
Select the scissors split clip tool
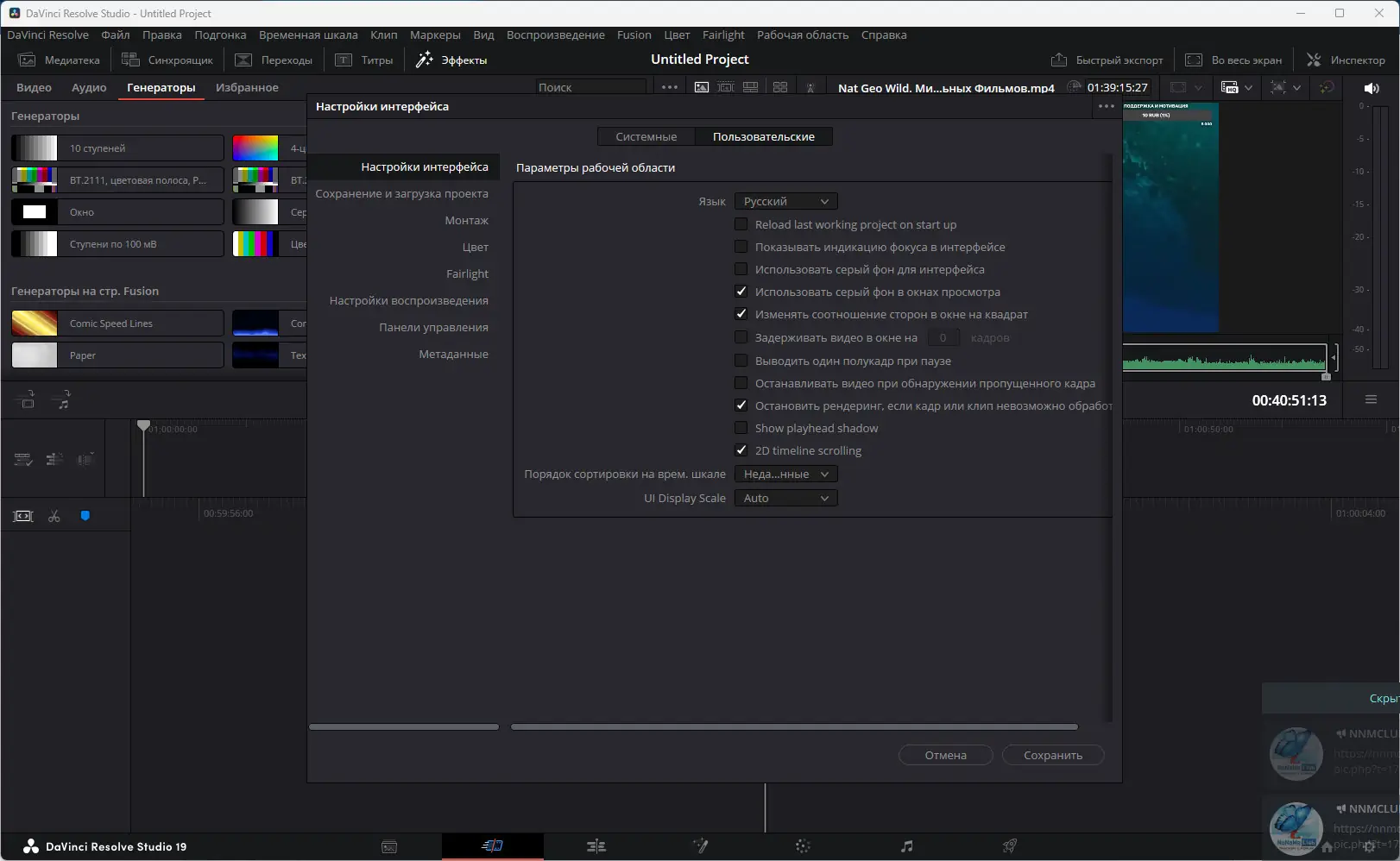pos(54,516)
